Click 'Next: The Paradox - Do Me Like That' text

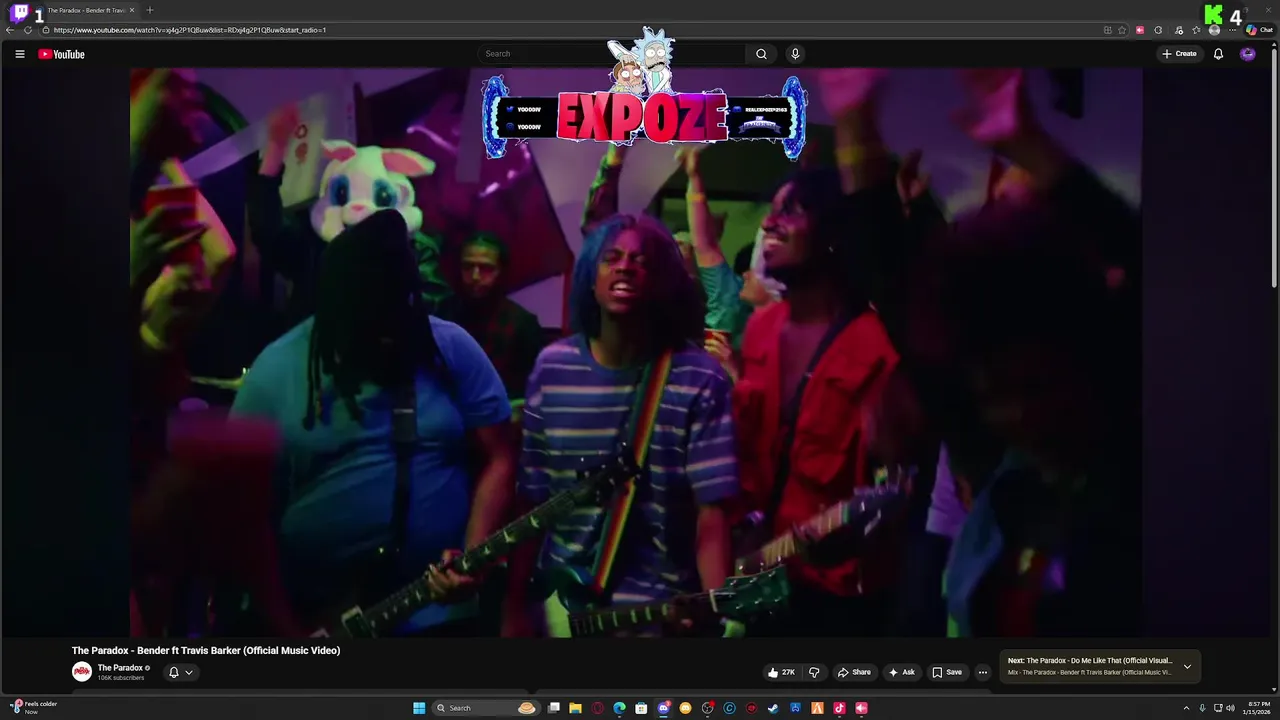point(1090,660)
